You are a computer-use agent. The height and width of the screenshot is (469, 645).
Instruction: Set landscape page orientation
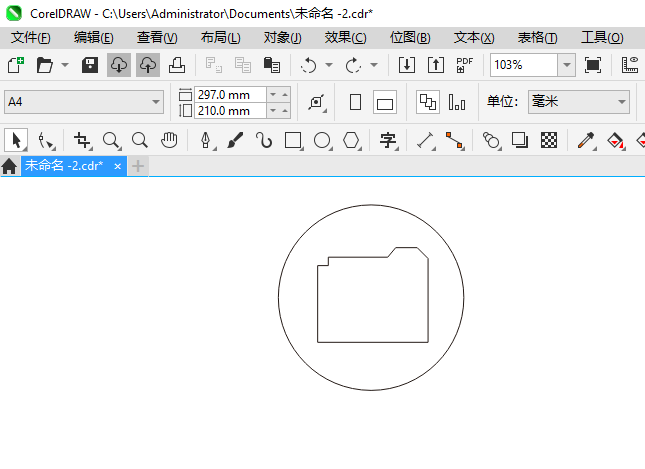(x=385, y=102)
